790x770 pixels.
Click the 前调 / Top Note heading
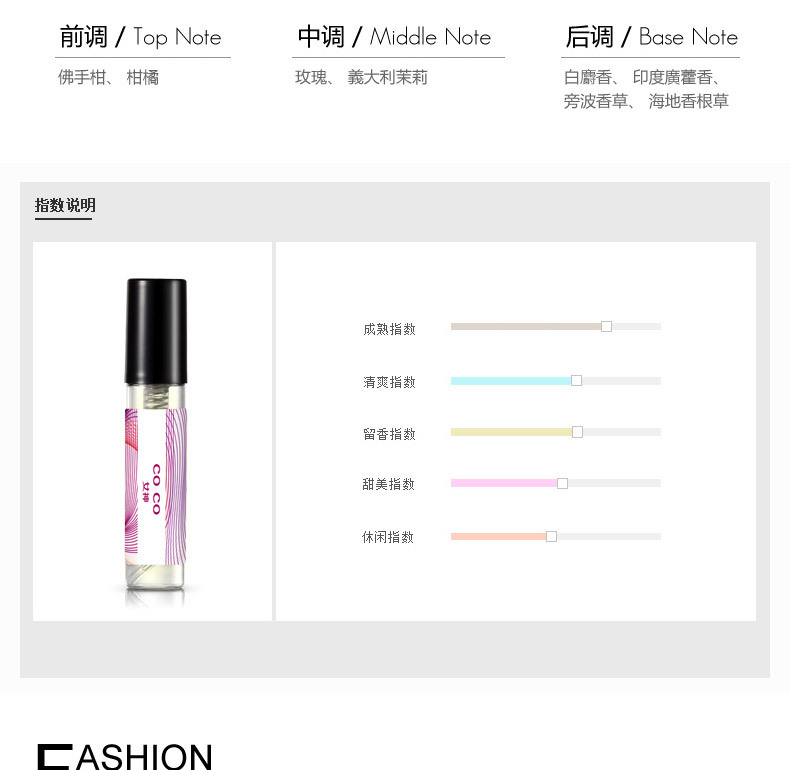click(x=140, y=37)
